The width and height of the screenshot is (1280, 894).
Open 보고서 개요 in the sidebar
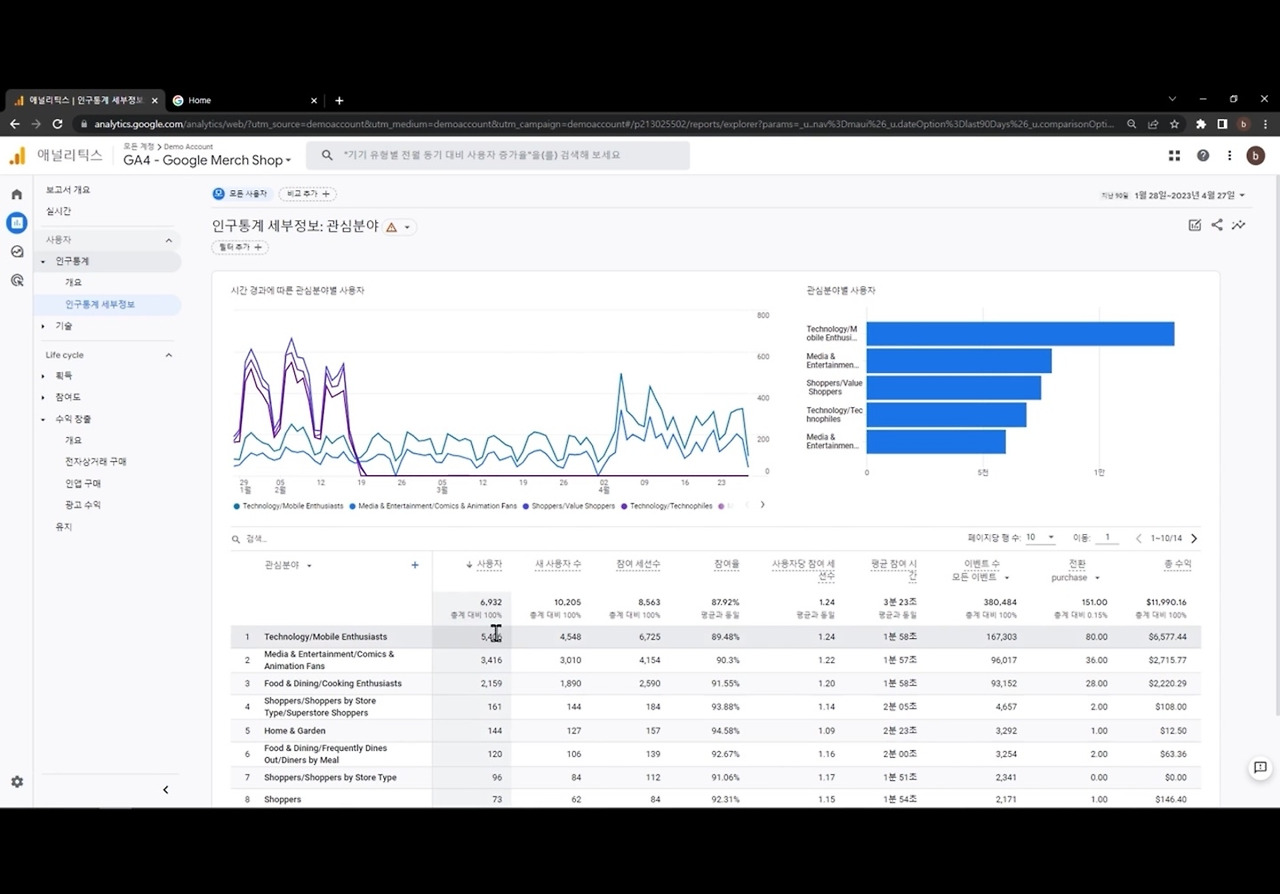[x=68, y=189]
